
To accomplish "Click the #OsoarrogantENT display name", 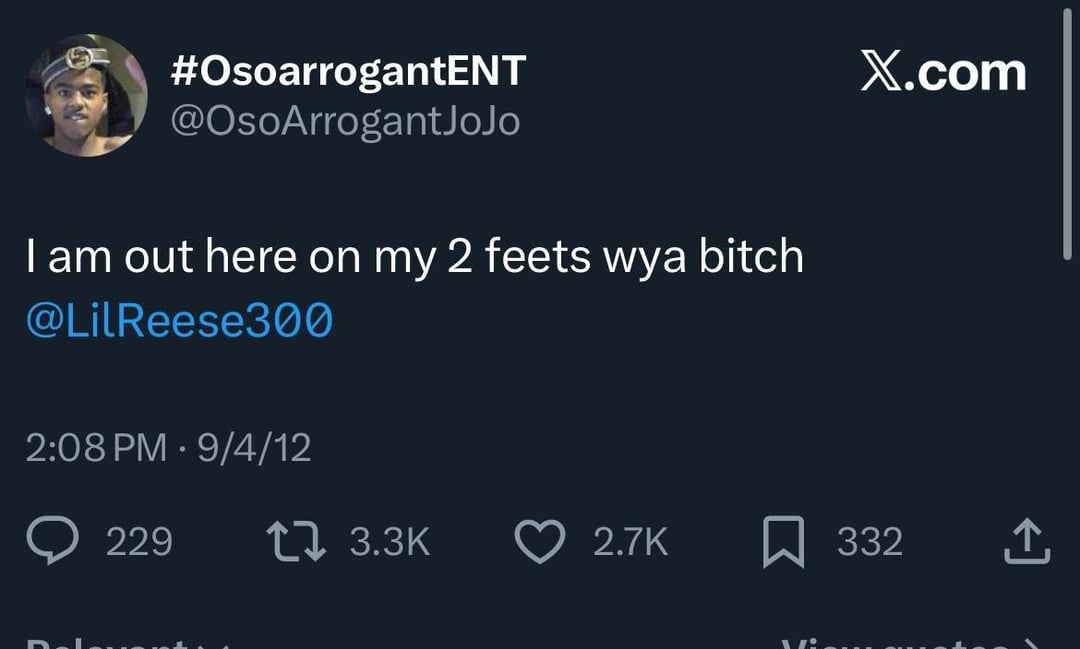I will coord(348,71).
